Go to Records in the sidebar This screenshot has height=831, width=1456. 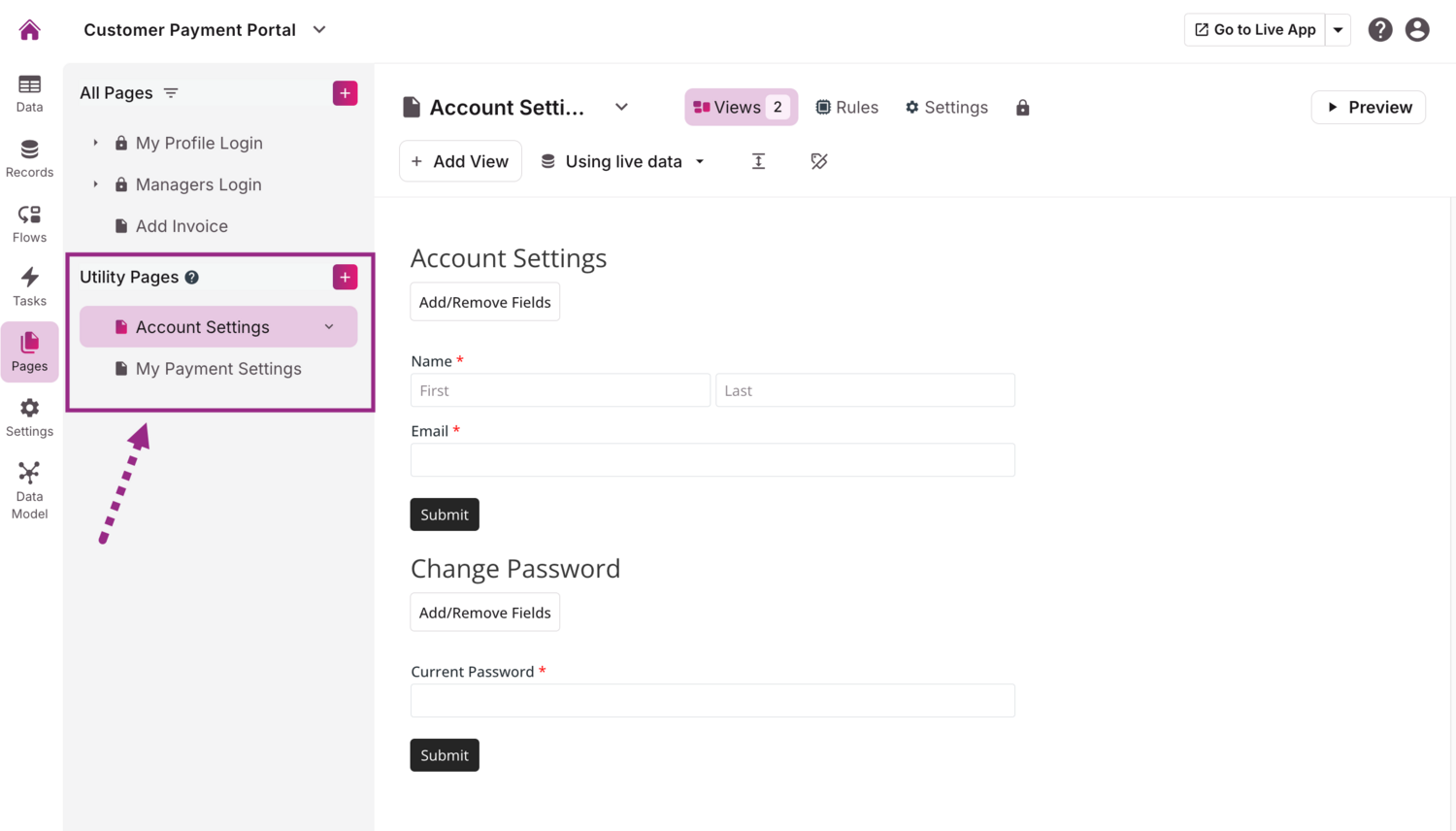point(29,158)
